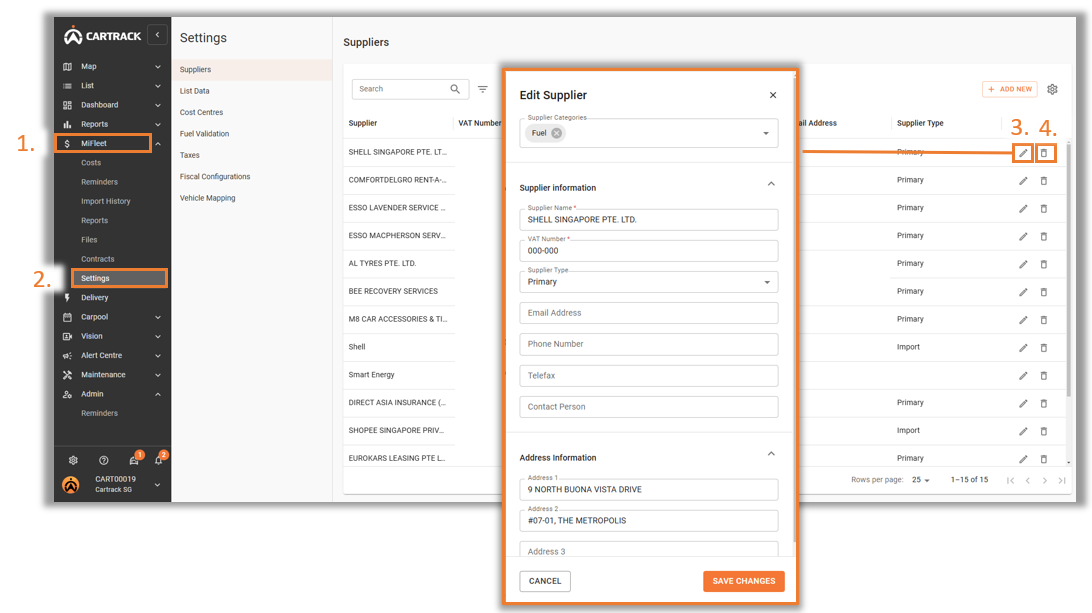Open Contracts under MiFleet
Screen dimensions: 1092x613
pyautogui.click(x=98, y=259)
